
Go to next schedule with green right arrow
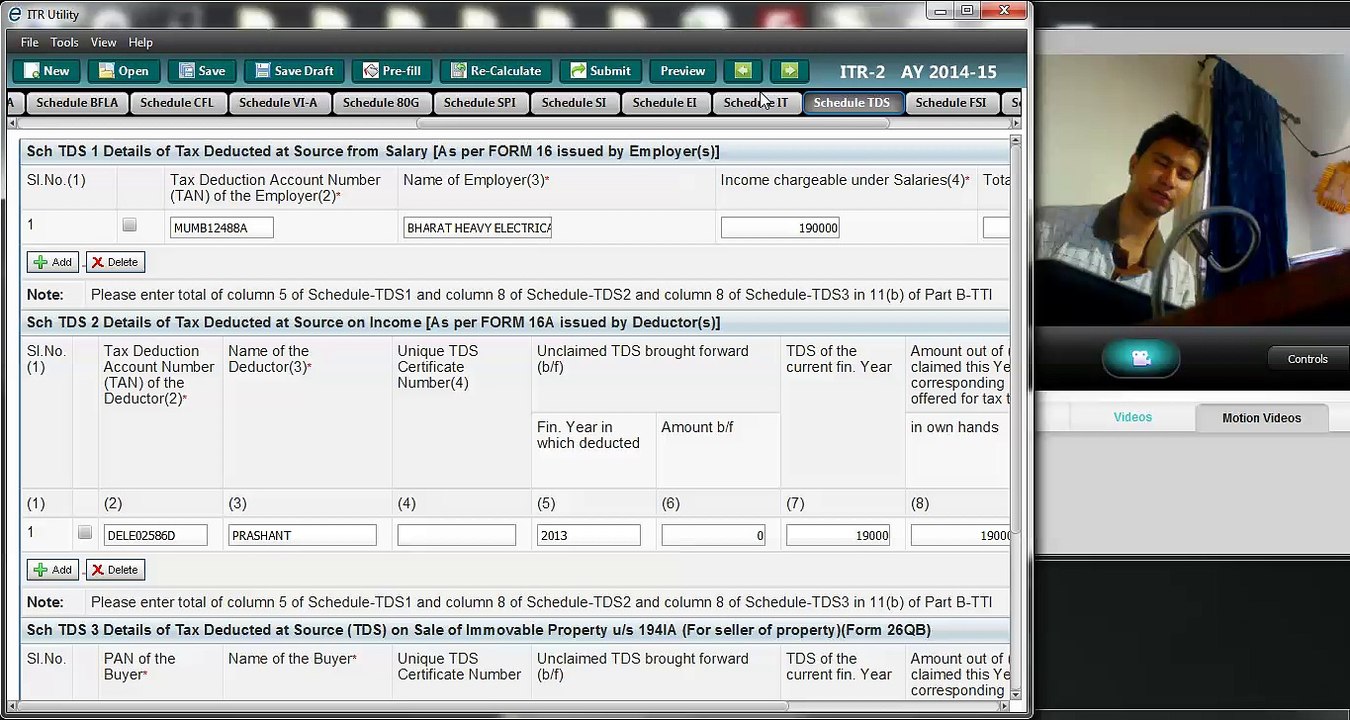789,71
